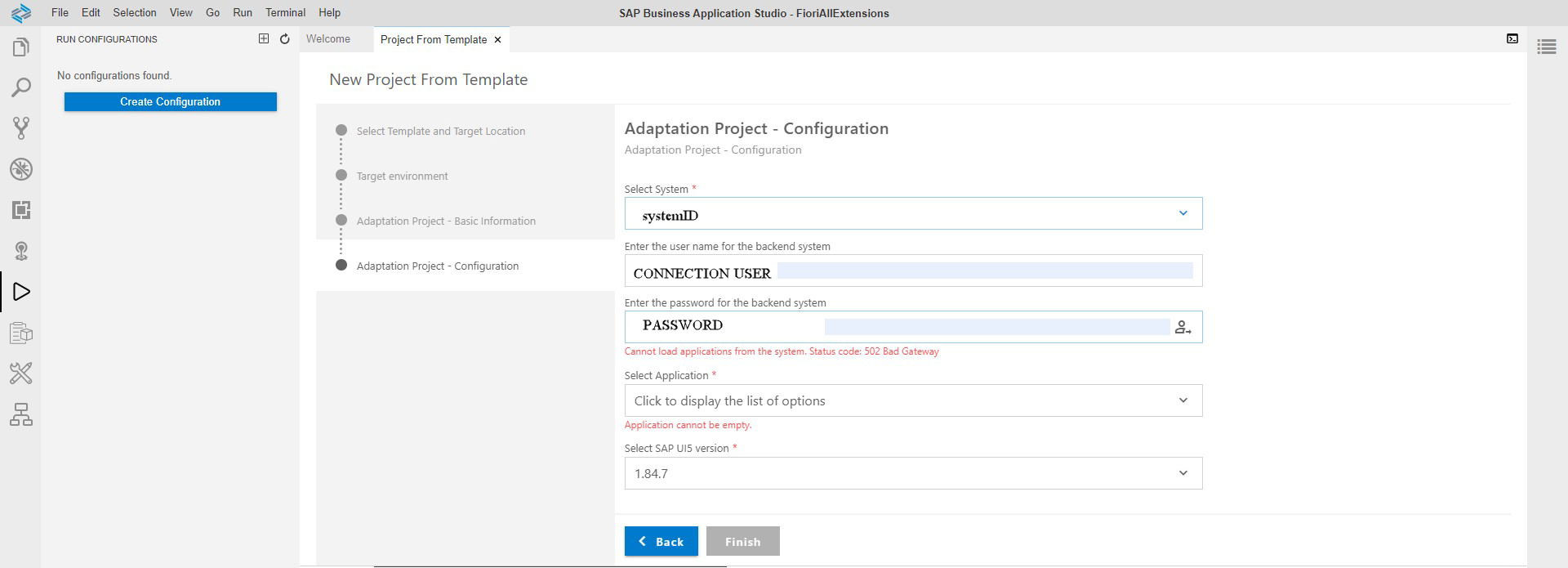Open the Explorer icon in activity bar
Image resolution: width=1568 pixels, height=568 pixels.
coord(21,47)
